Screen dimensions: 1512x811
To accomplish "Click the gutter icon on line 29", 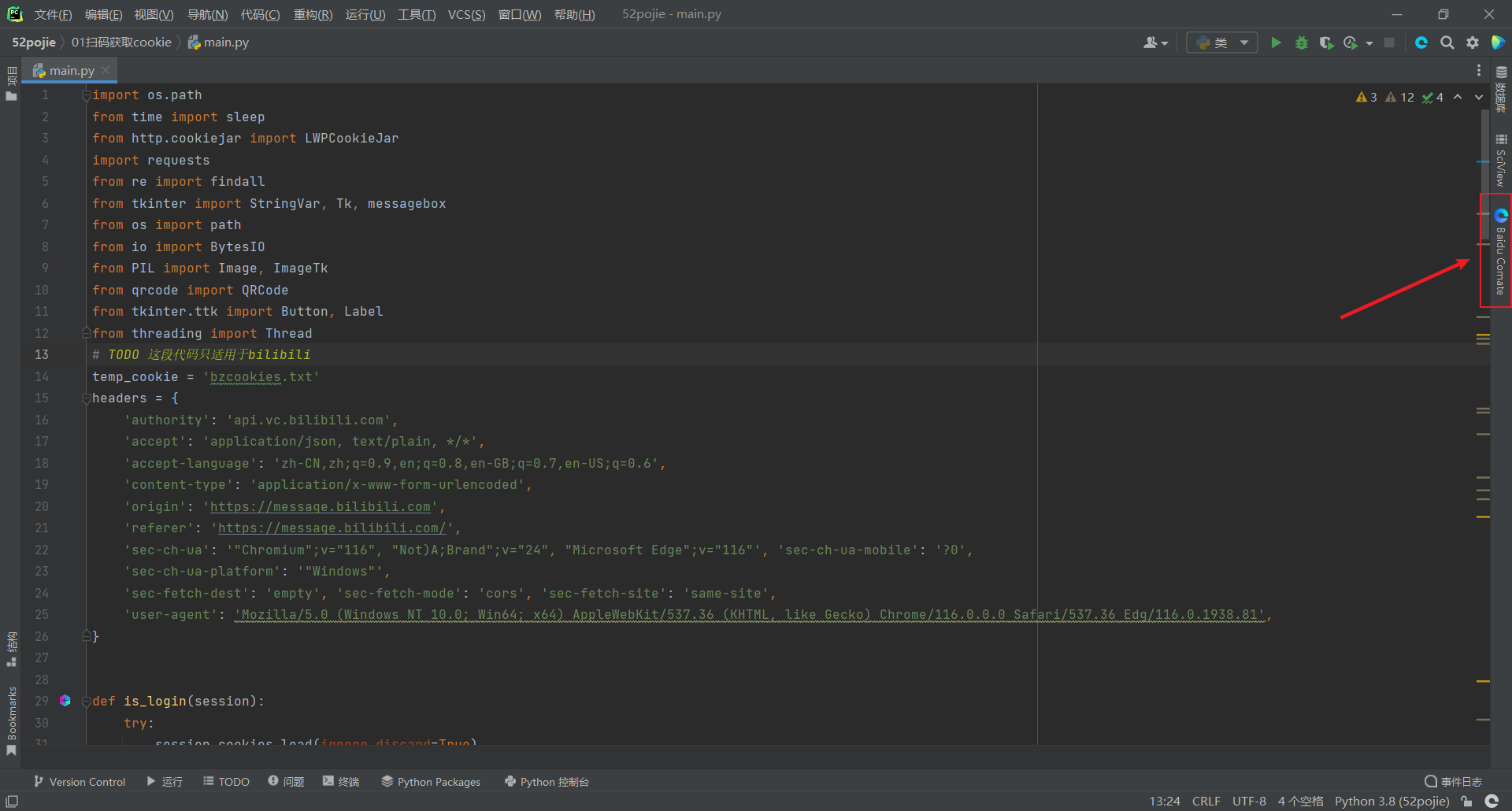I will 65,701.
